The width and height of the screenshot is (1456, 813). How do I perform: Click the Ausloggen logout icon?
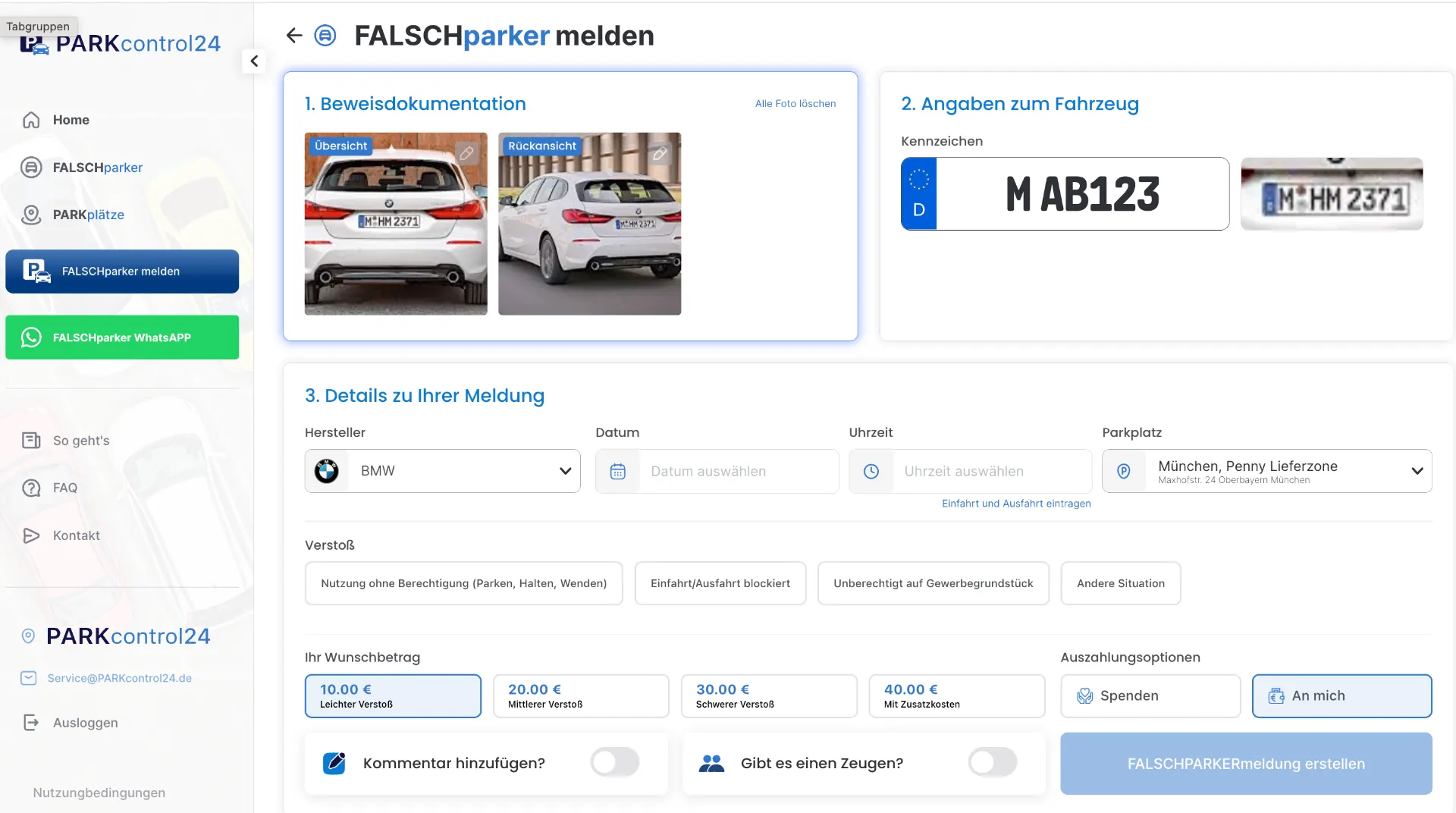click(x=31, y=723)
